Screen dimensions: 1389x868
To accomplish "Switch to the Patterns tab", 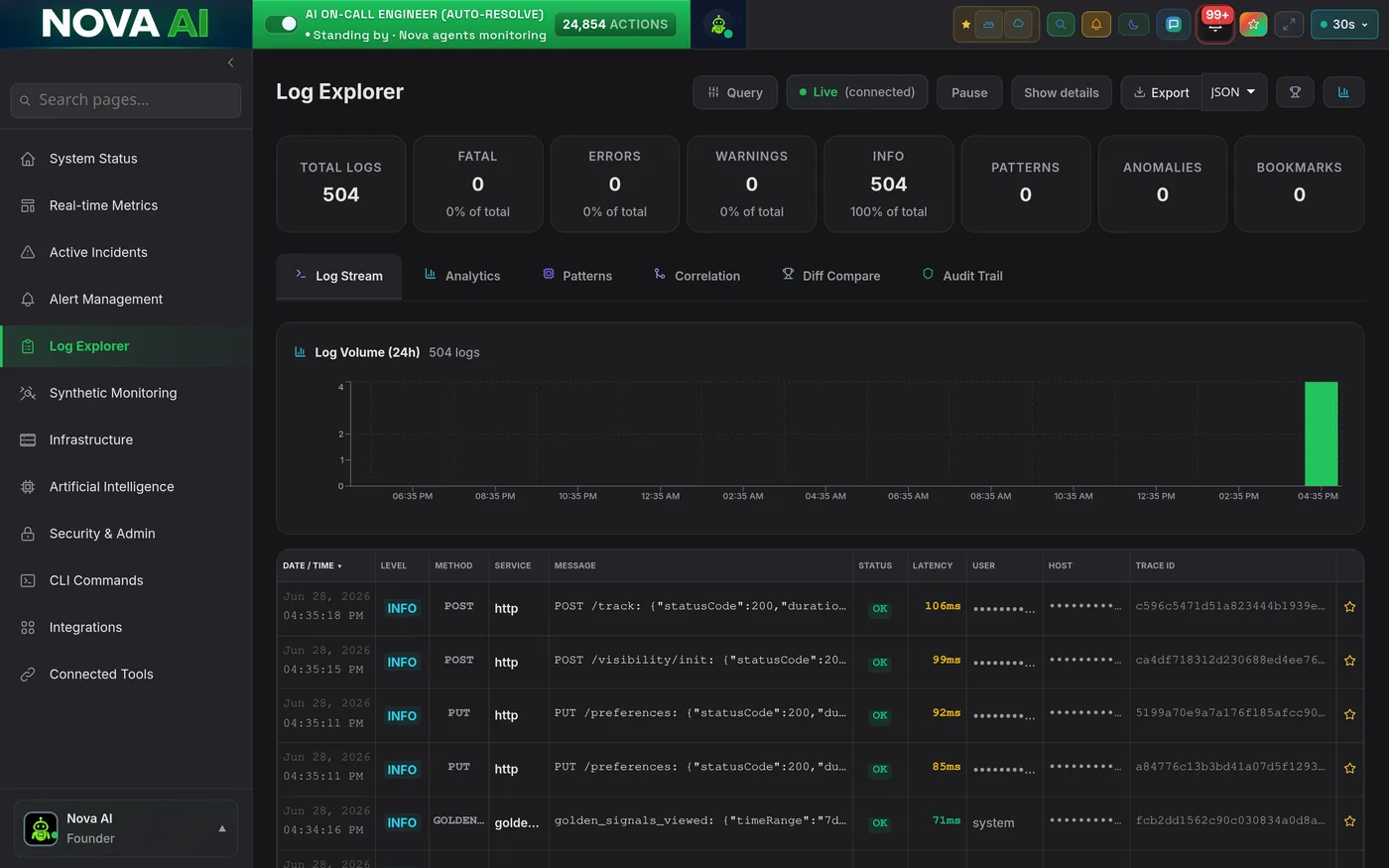I will [577, 276].
